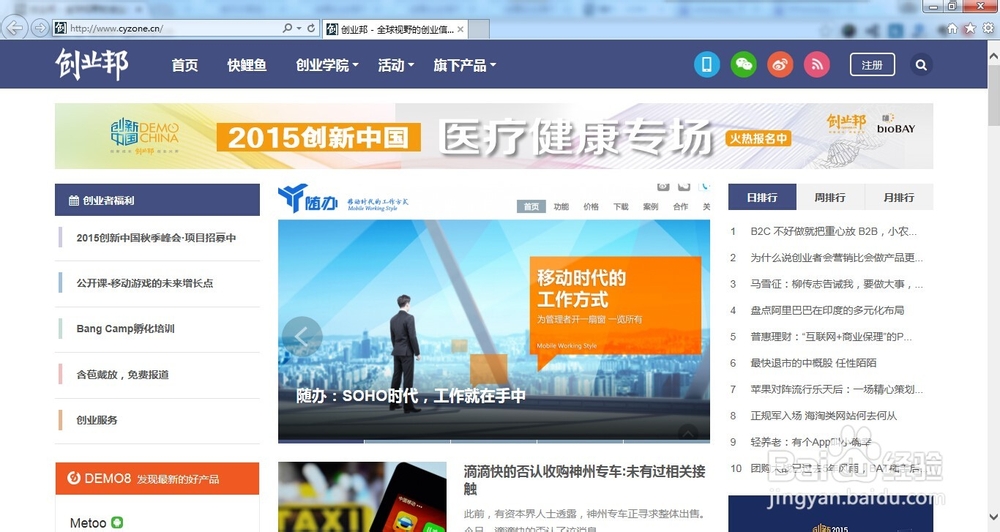Image resolution: width=1000 pixels, height=532 pixels.
Task: Open the DEMO8 发现最新的好产品 header
Action: 157,478
